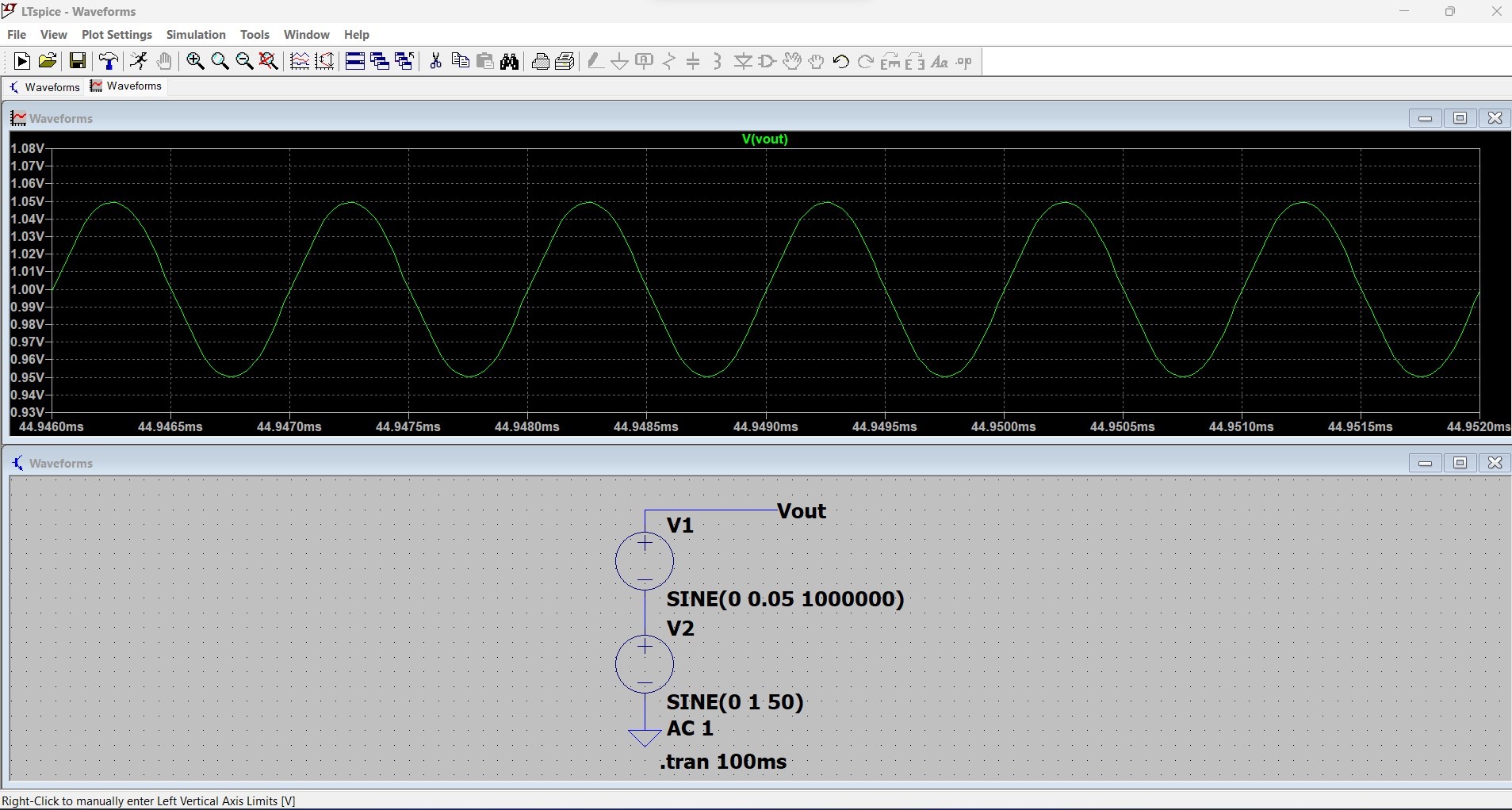
Task: Click the inductor icon
Action: [x=718, y=62]
